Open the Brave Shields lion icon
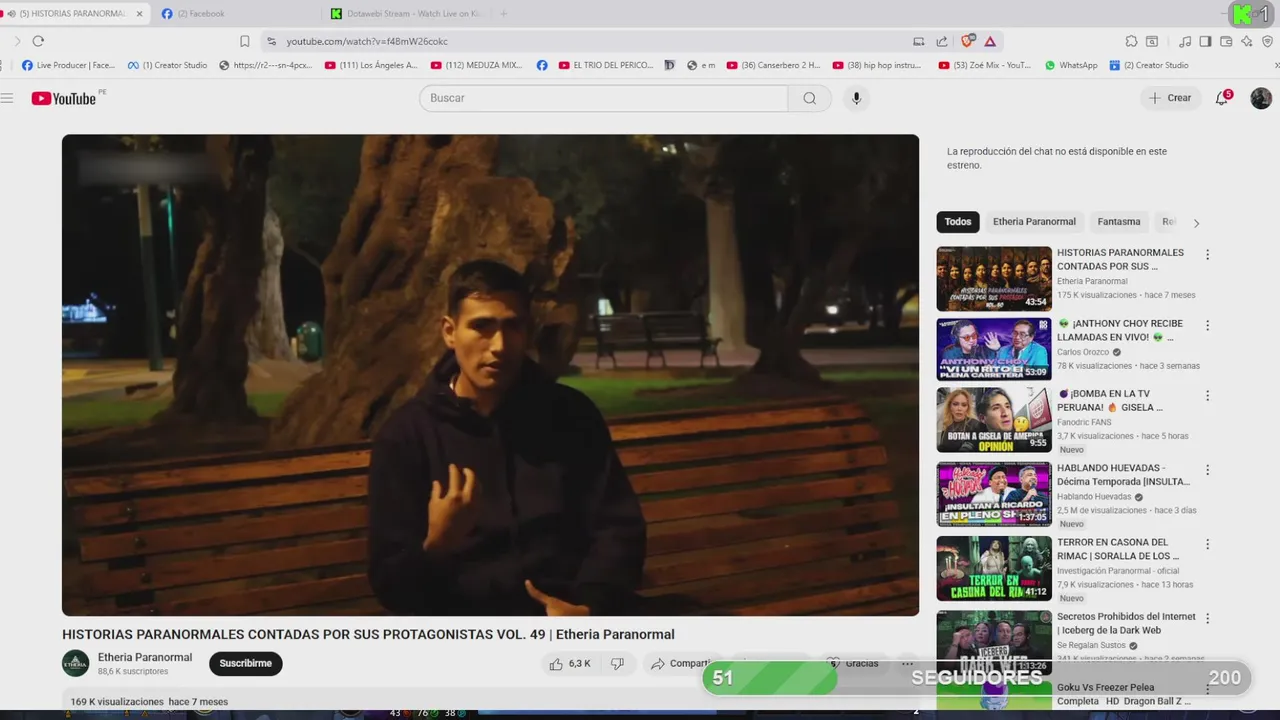Viewport: 1280px width, 720px height. [x=967, y=41]
